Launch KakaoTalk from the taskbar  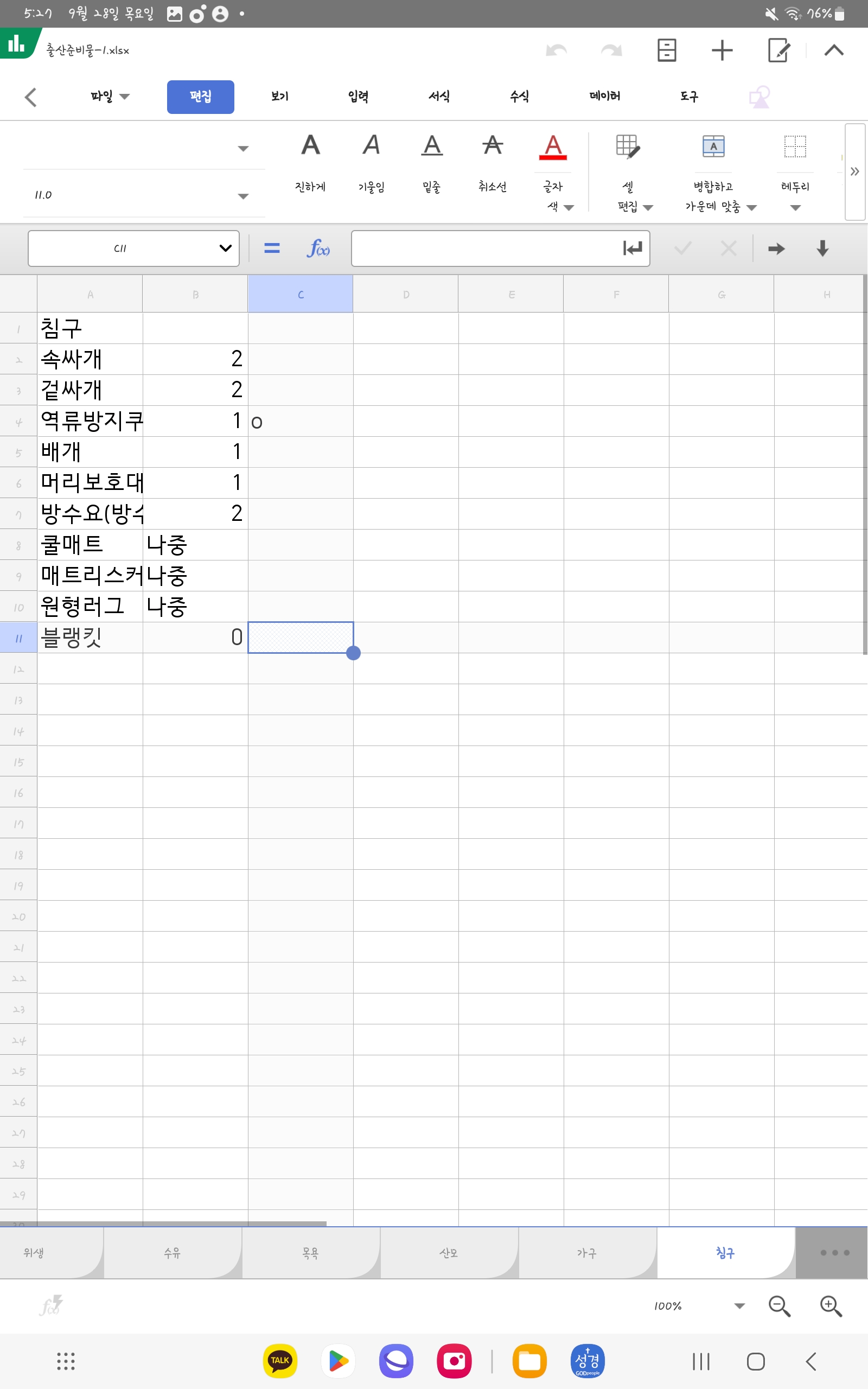(x=279, y=1360)
